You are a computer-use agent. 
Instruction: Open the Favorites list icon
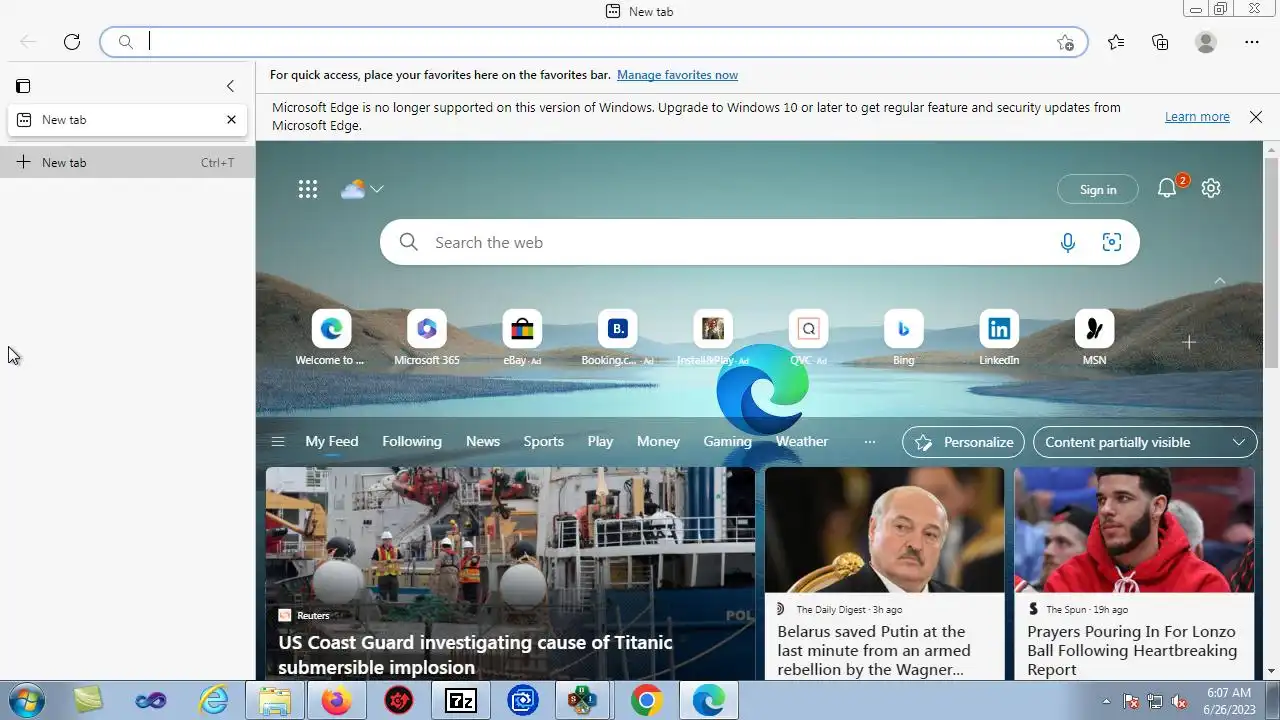1116,42
